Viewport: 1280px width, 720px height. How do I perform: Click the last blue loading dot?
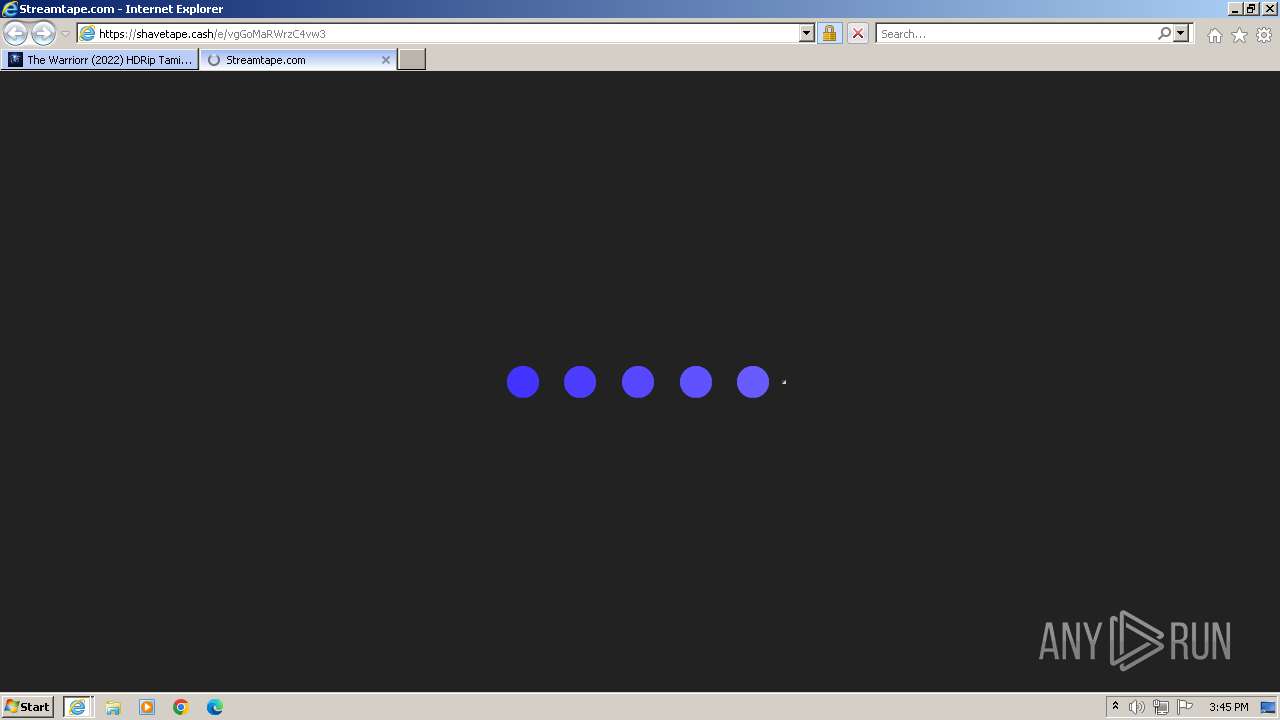click(753, 382)
